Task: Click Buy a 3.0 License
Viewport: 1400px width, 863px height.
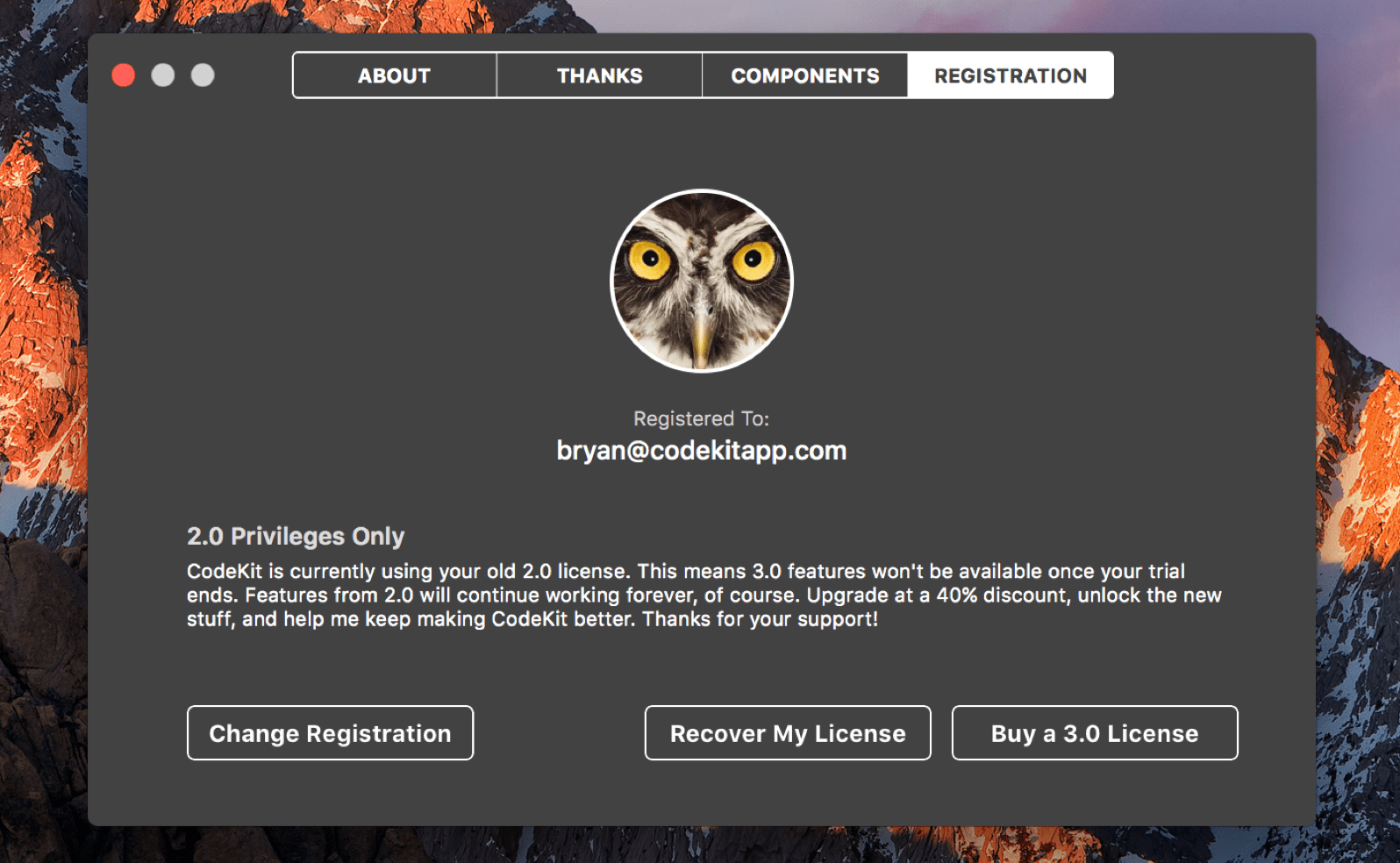Action: (x=1095, y=733)
